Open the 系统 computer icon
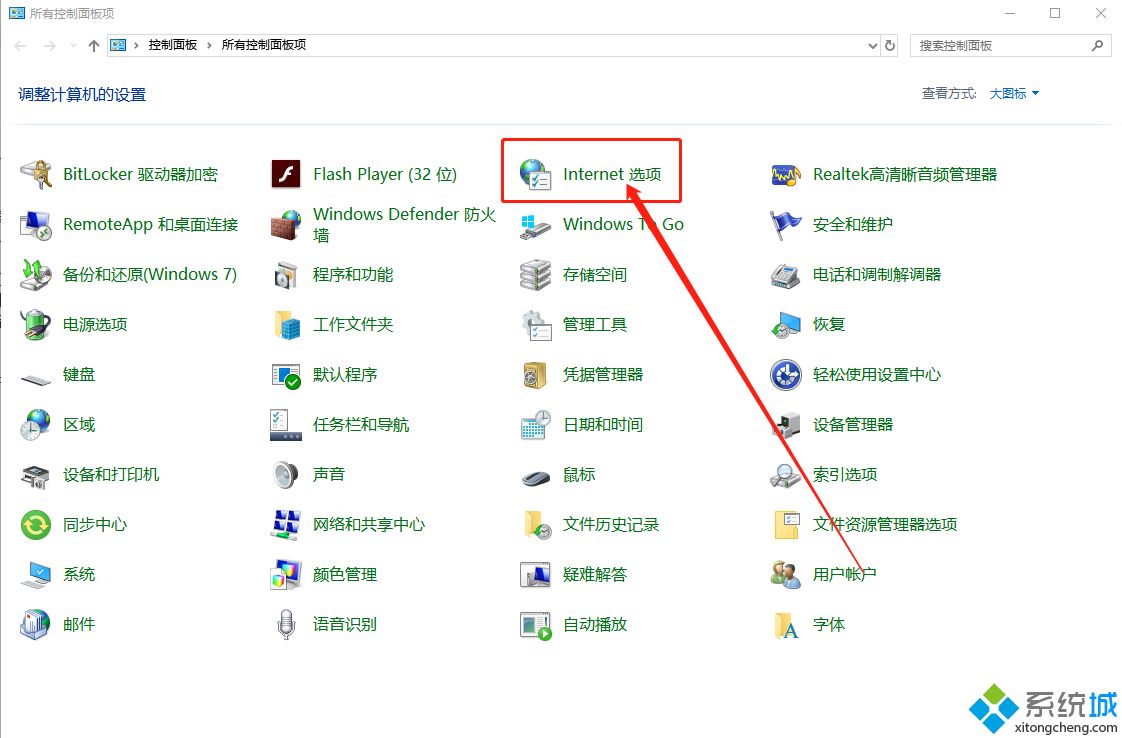The width and height of the screenshot is (1122, 738). (36, 576)
